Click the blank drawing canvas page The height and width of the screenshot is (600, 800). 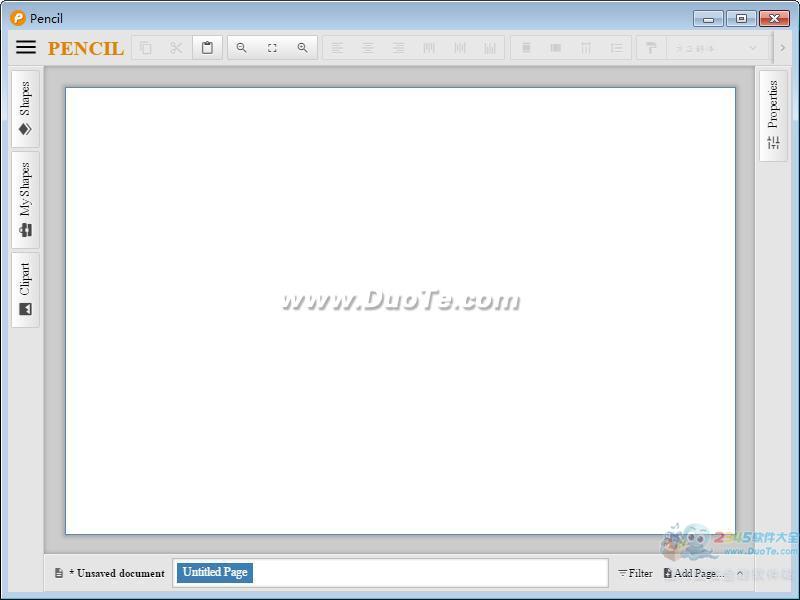(x=401, y=311)
